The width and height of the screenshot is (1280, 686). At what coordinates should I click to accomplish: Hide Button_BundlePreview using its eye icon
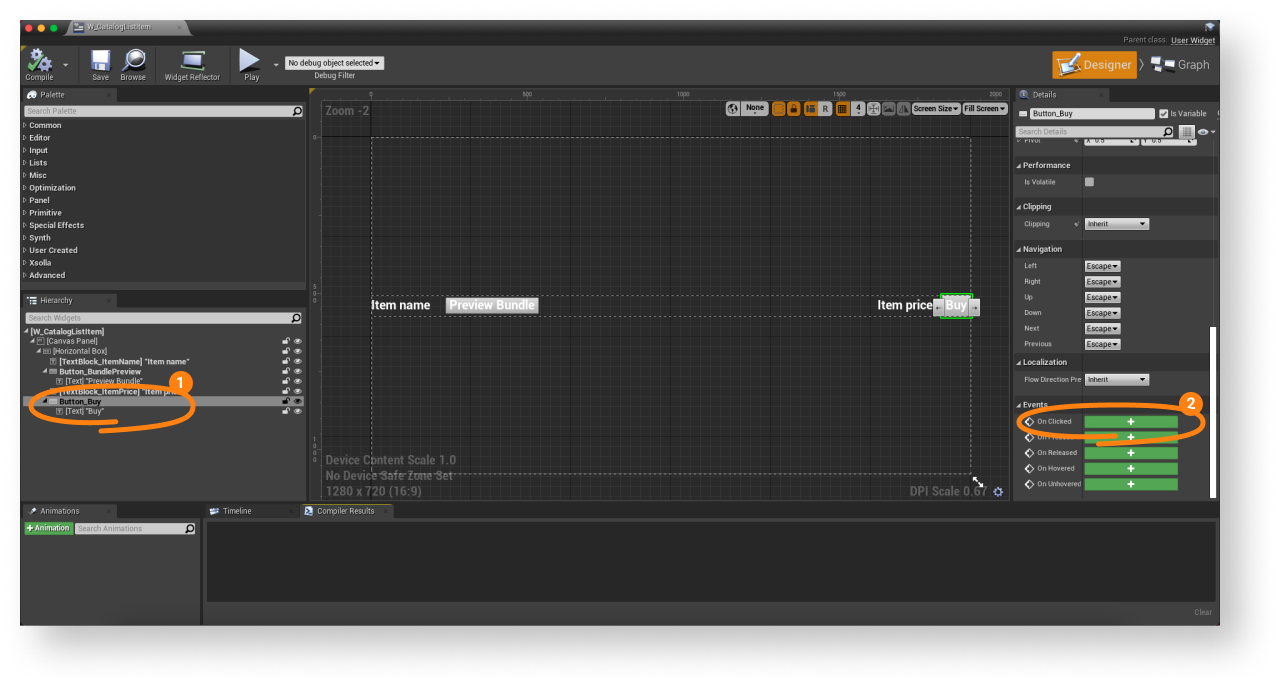pos(297,371)
